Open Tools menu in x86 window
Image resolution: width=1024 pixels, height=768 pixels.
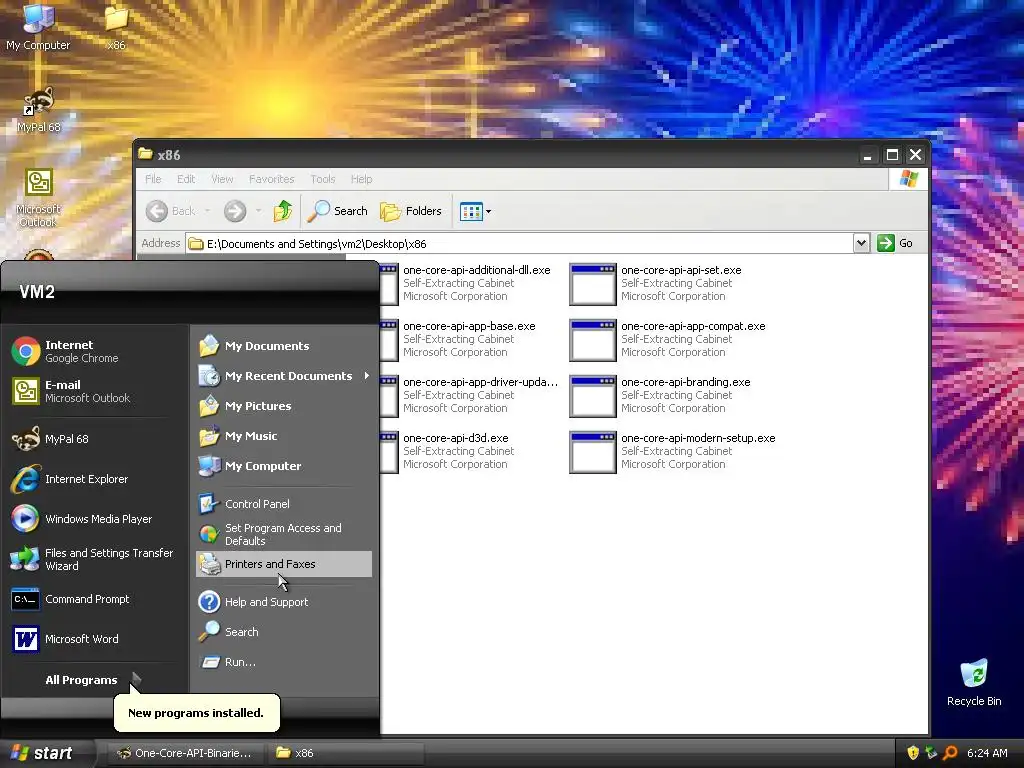[x=323, y=179]
